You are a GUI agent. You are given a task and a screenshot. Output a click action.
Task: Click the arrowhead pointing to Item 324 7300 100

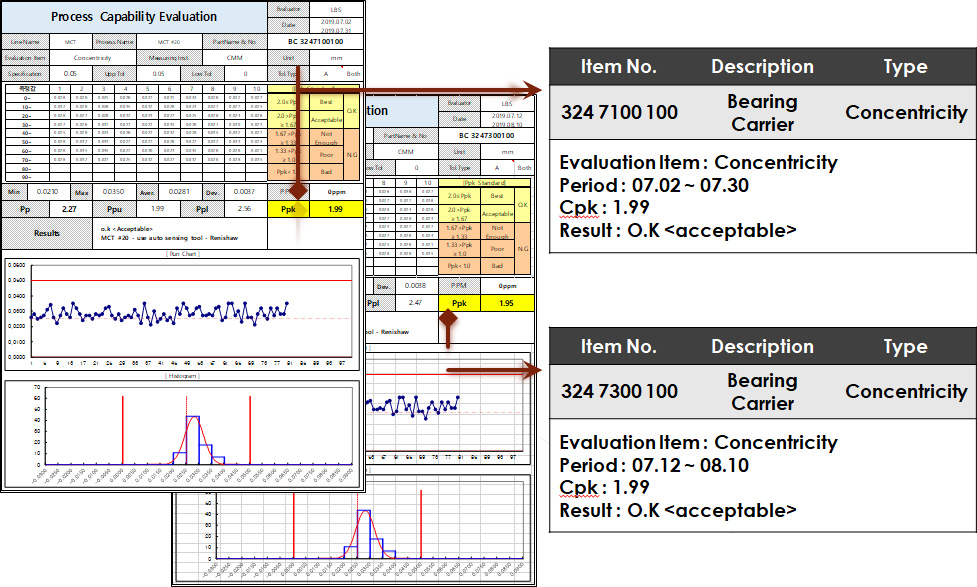pyautogui.click(x=533, y=370)
